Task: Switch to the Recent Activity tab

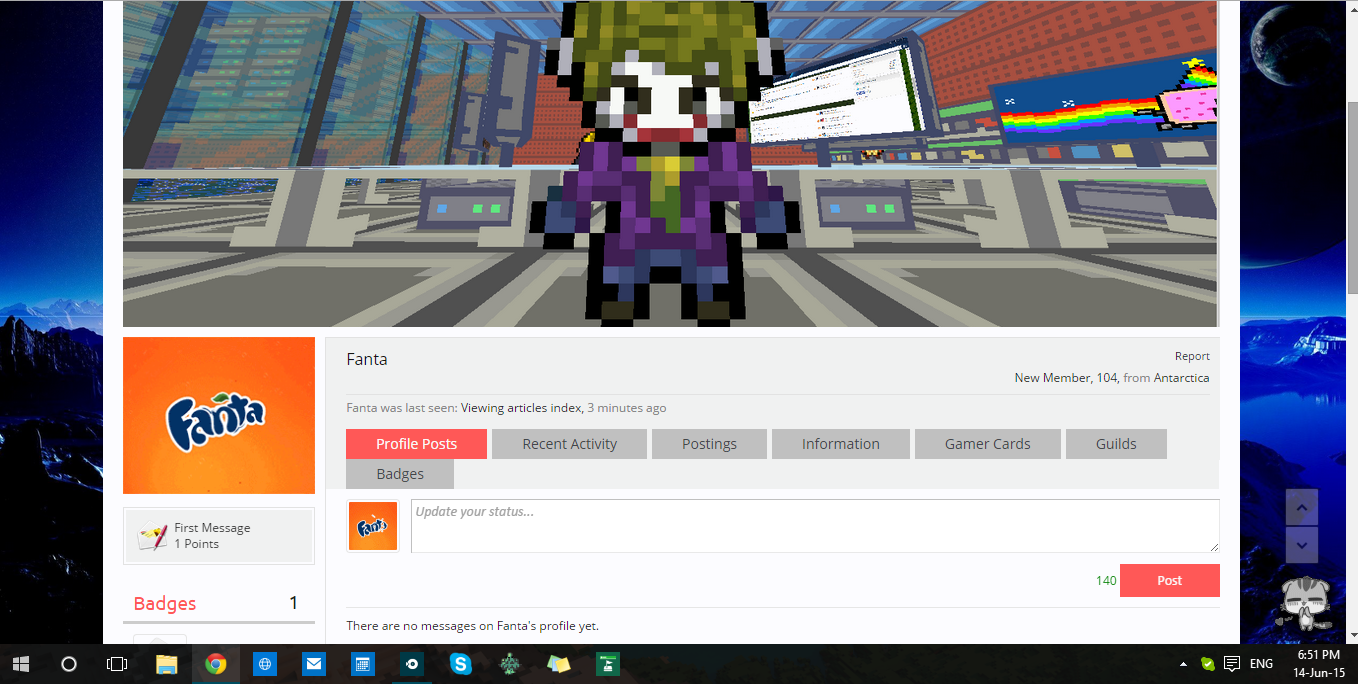Action: (569, 444)
